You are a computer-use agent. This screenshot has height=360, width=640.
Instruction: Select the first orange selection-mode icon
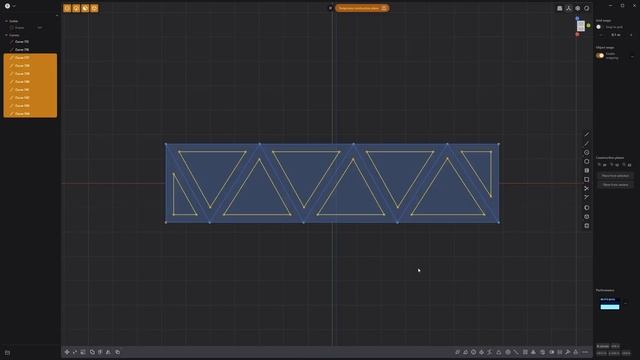point(67,8)
